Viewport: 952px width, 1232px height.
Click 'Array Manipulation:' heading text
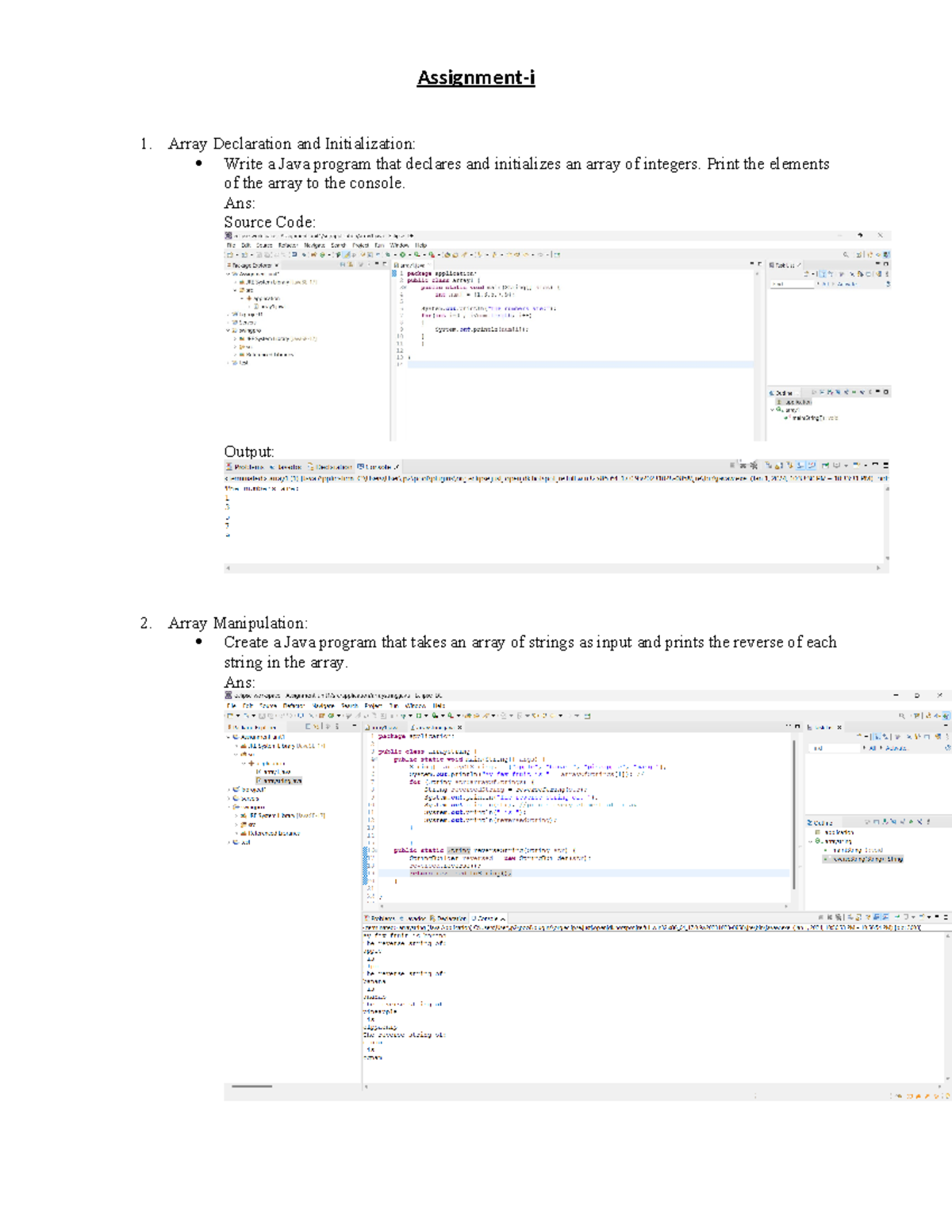click(238, 623)
